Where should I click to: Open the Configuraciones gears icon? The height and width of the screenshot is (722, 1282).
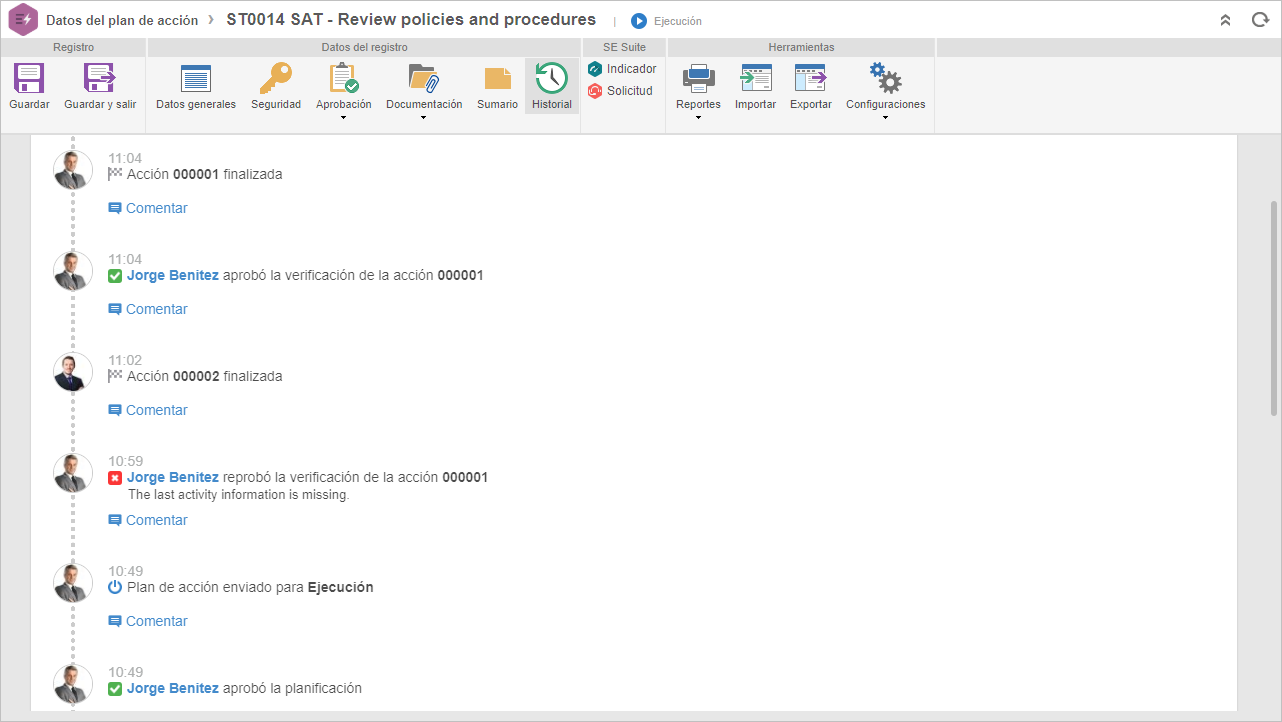point(885,78)
